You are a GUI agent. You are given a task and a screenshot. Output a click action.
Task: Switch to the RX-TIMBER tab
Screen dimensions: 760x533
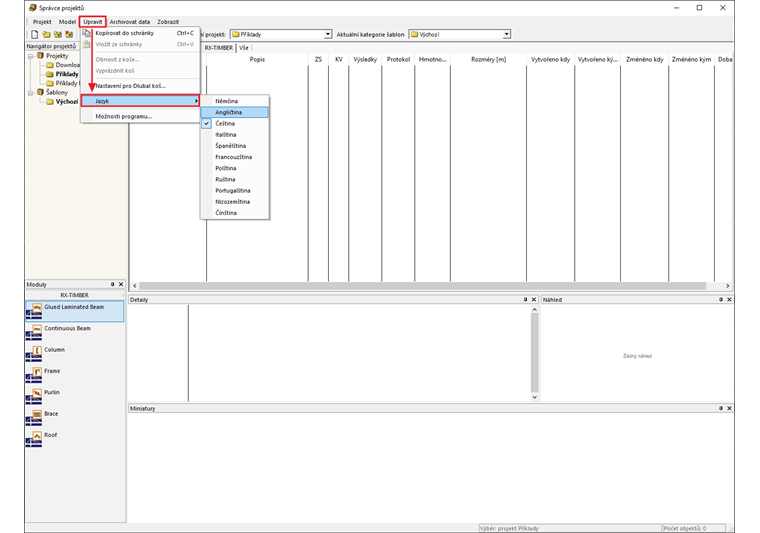(x=219, y=48)
